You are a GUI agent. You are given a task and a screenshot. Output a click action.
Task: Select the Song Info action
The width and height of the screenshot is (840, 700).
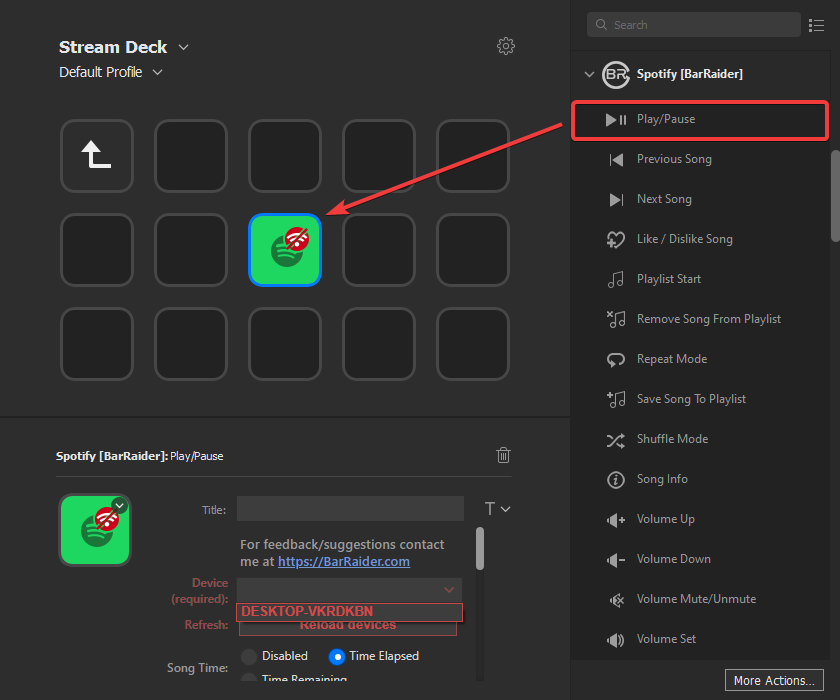700,480
